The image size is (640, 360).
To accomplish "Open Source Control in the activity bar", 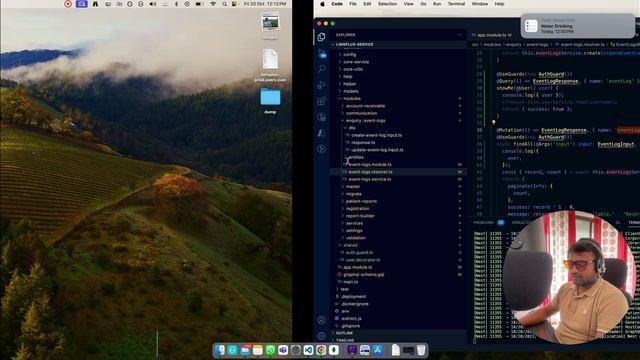I will 322,53.
